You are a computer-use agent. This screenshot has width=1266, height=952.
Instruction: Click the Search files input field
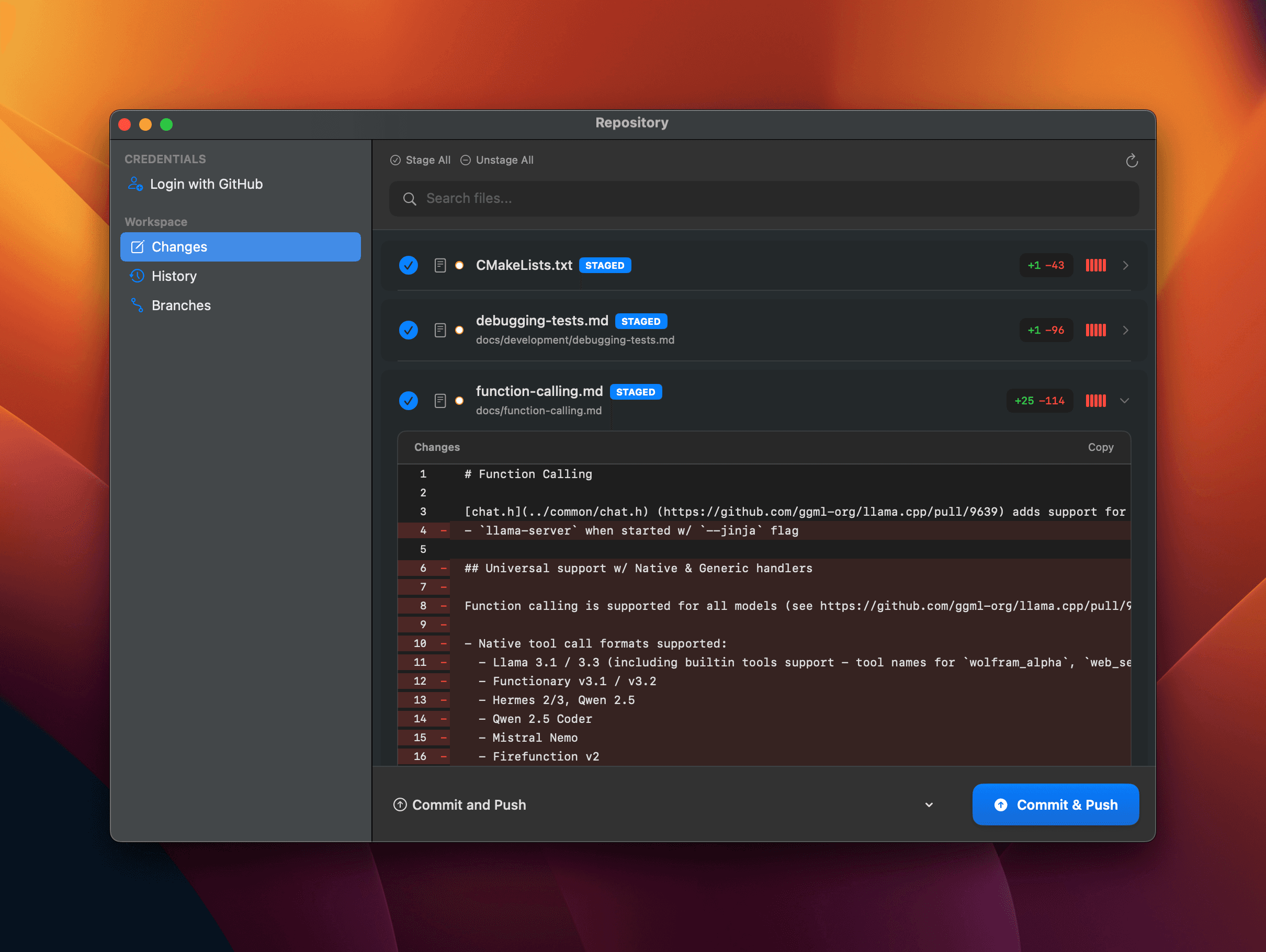pyautogui.click(x=764, y=199)
